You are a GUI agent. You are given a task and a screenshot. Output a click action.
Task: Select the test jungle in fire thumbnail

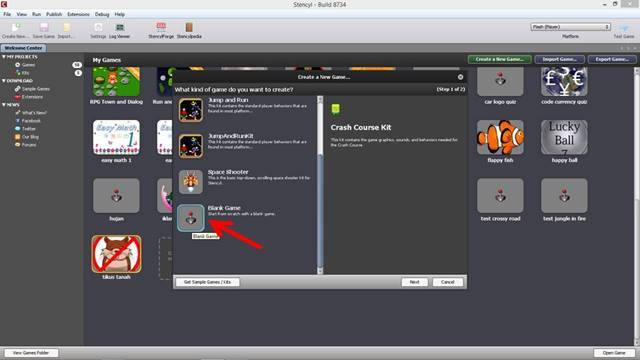coord(564,196)
